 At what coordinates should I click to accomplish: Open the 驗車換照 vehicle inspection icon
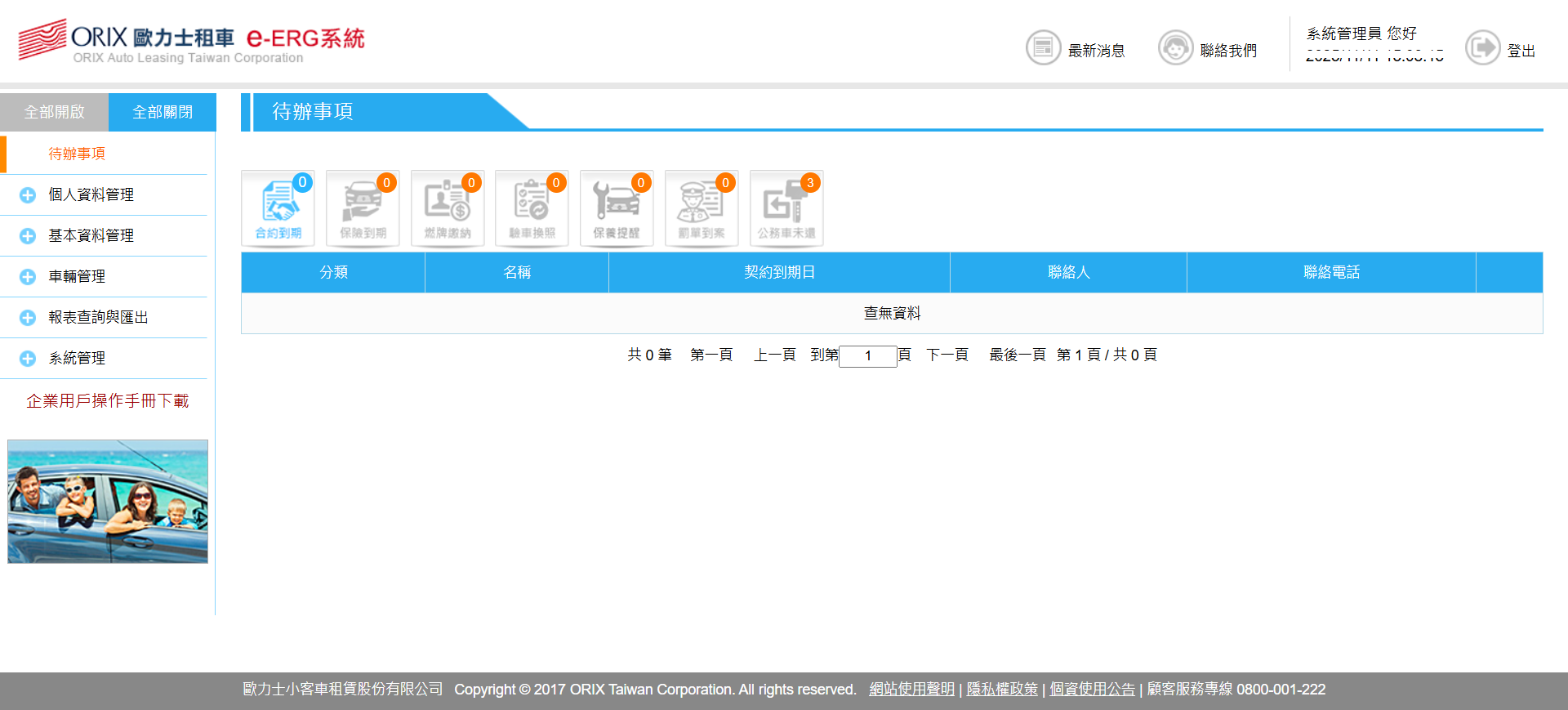click(532, 208)
